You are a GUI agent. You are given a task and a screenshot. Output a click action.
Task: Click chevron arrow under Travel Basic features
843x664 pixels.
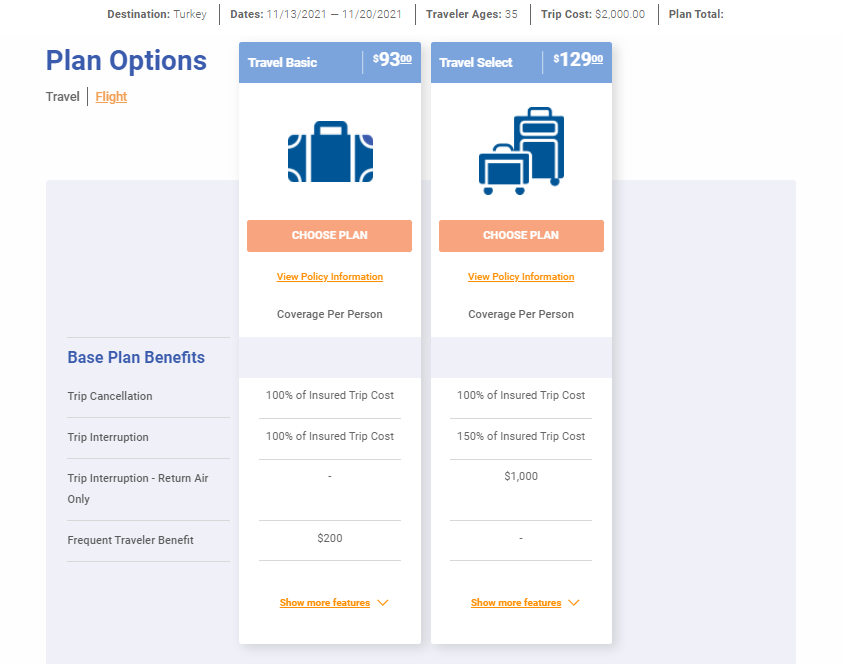383,603
